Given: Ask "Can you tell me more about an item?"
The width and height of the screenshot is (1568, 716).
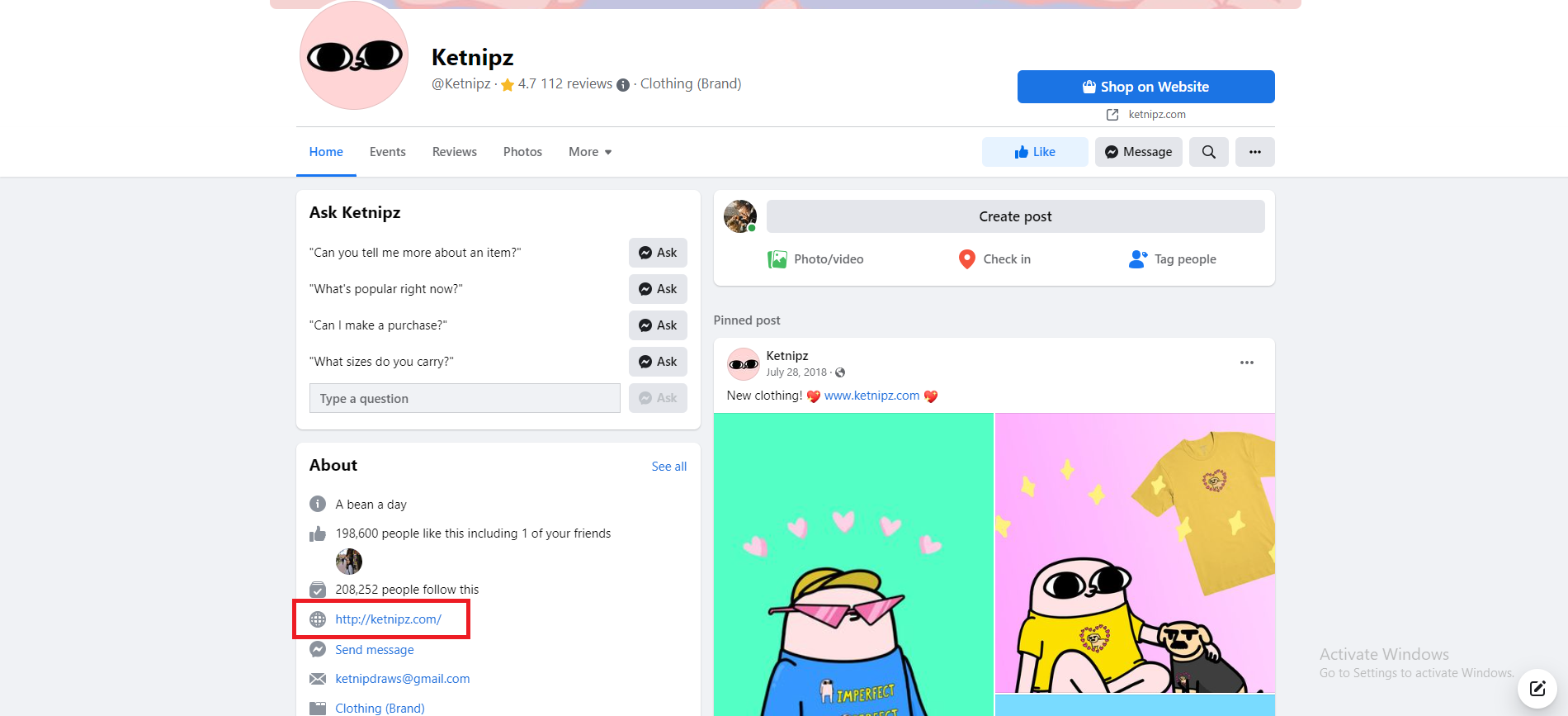Looking at the screenshot, I should [658, 253].
